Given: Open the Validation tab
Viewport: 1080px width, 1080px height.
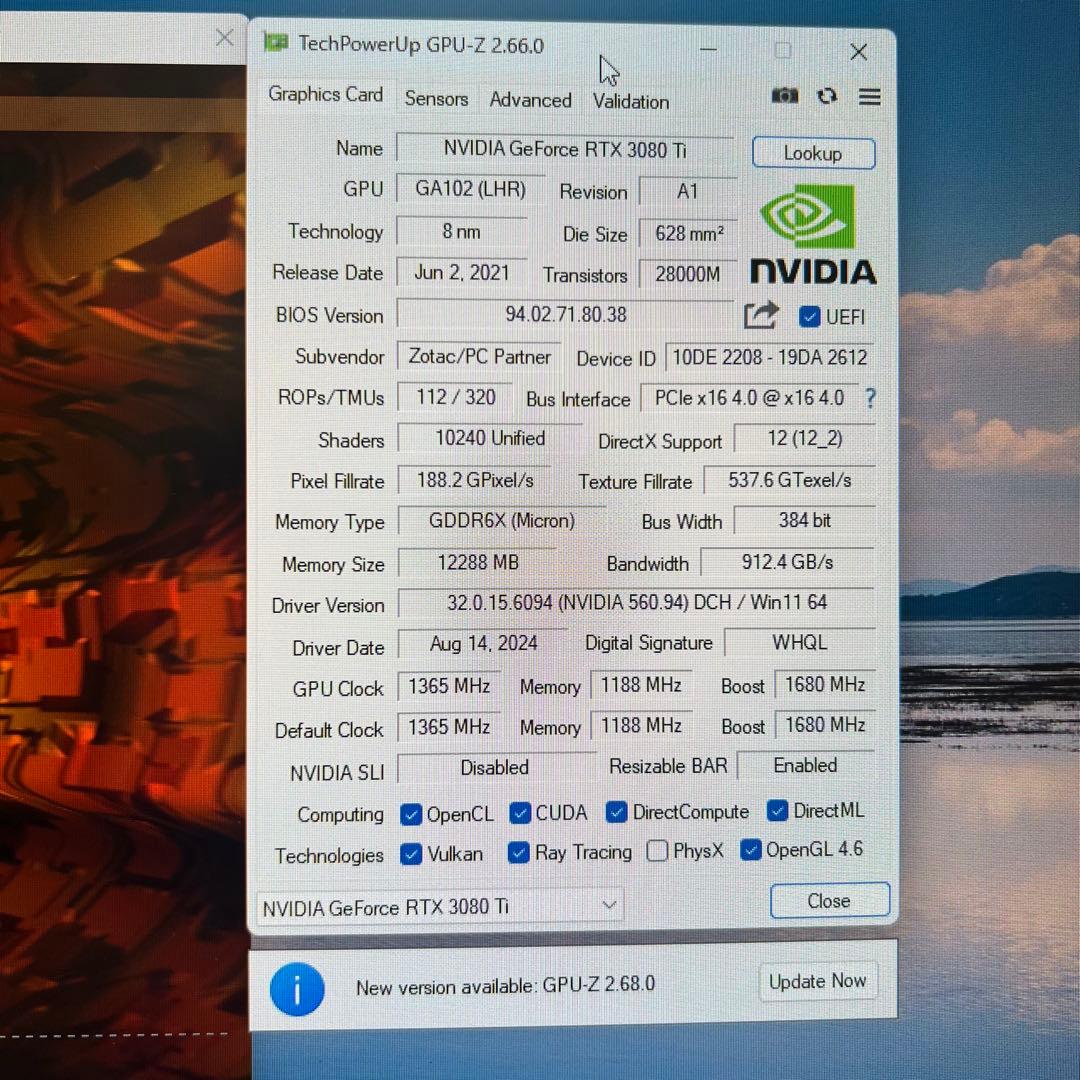Looking at the screenshot, I should pos(630,101).
